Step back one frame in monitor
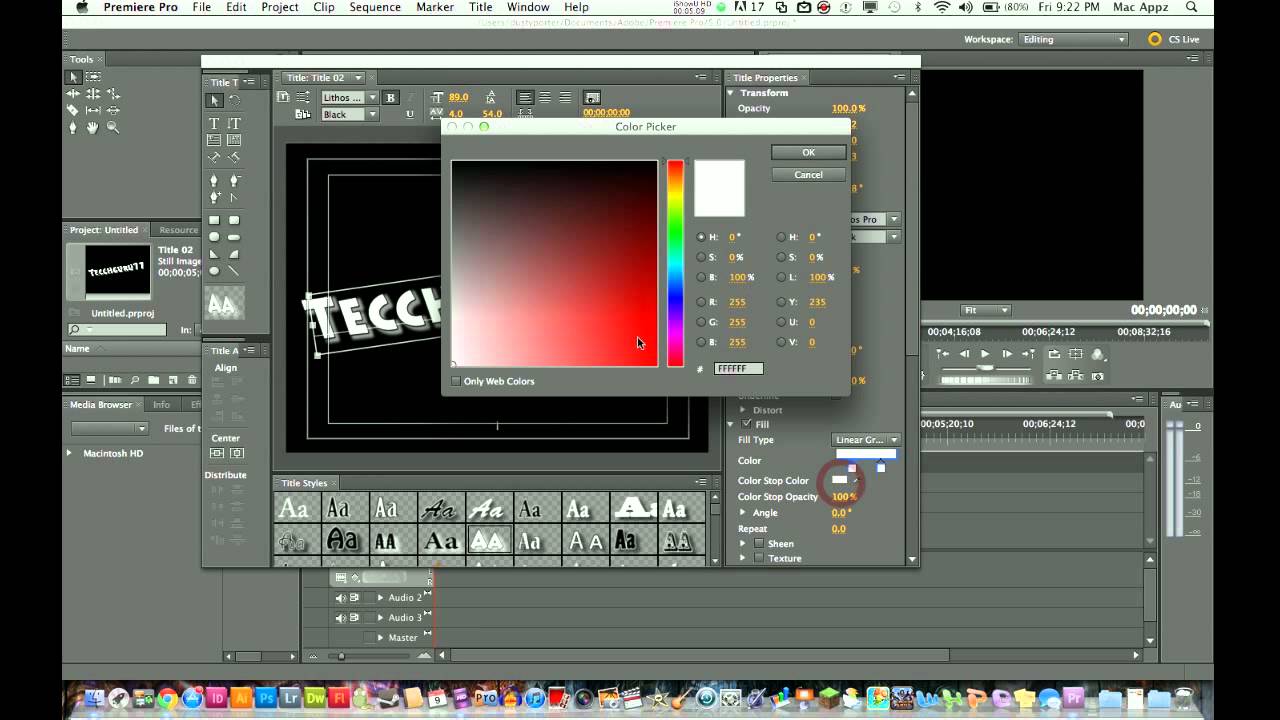 (x=964, y=354)
